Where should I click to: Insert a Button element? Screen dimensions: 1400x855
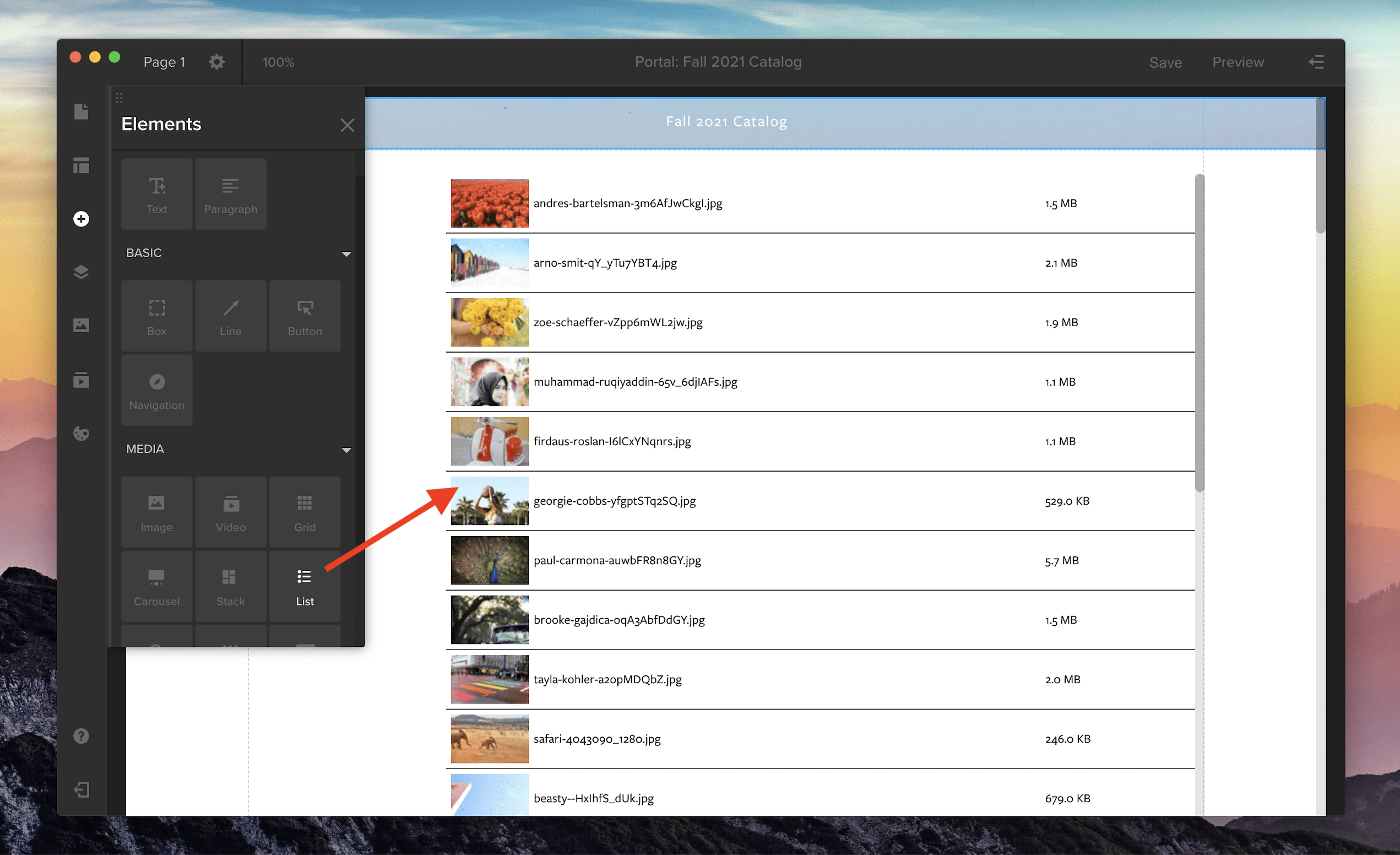305,316
